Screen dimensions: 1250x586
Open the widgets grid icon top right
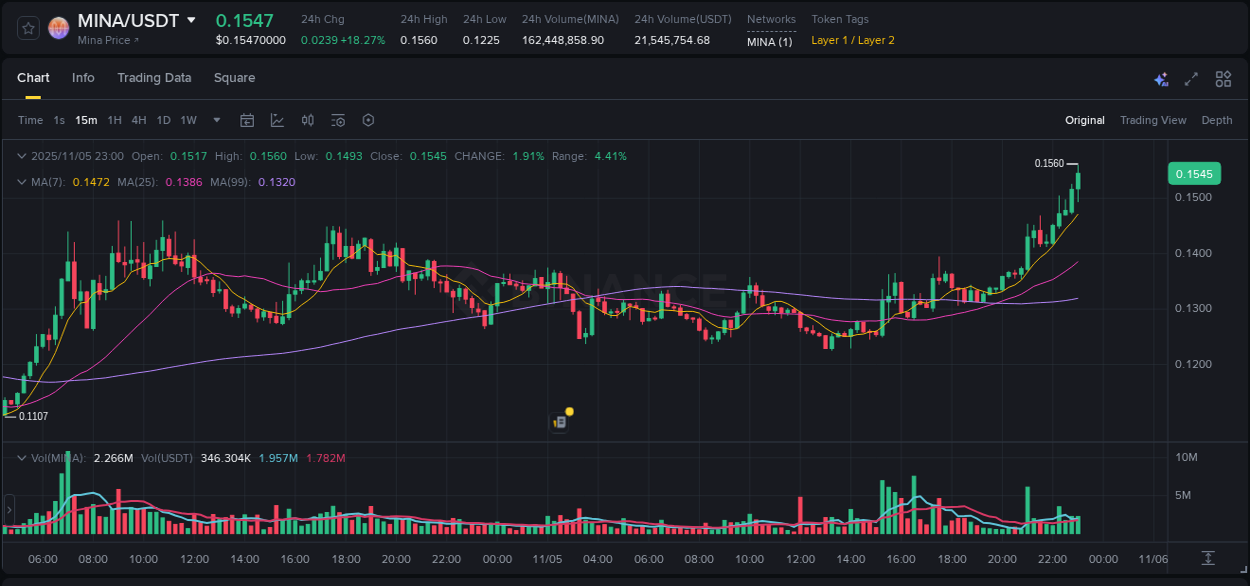1223,78
